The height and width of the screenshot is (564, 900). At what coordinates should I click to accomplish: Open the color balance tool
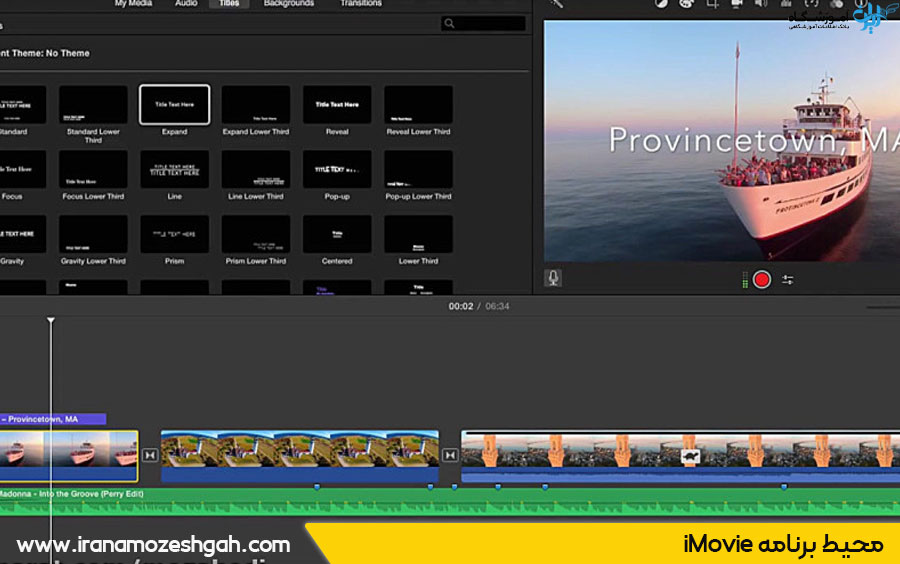pos(661,3)
